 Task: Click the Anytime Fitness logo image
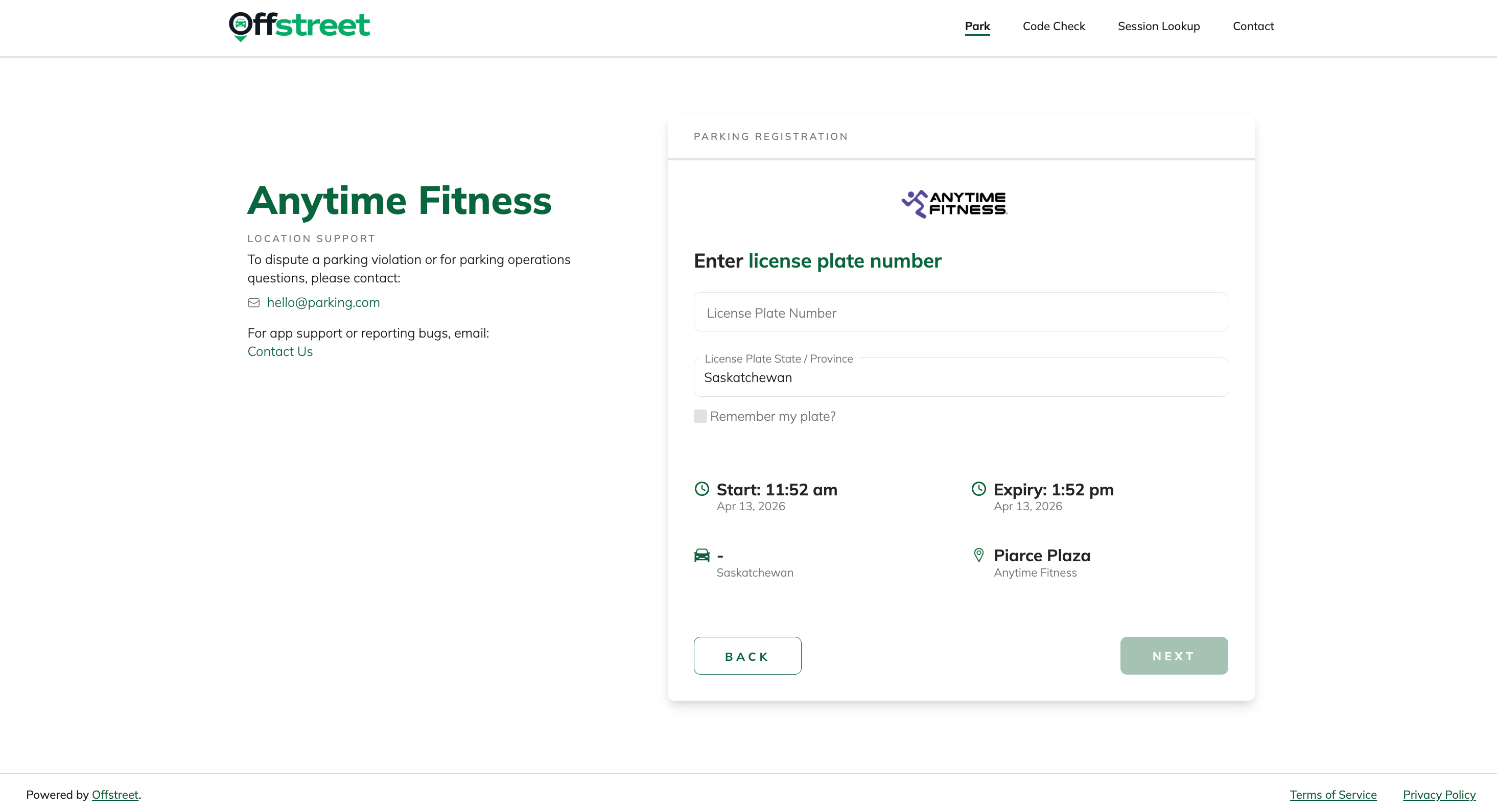pyautogui.click(x=954, y=204)
